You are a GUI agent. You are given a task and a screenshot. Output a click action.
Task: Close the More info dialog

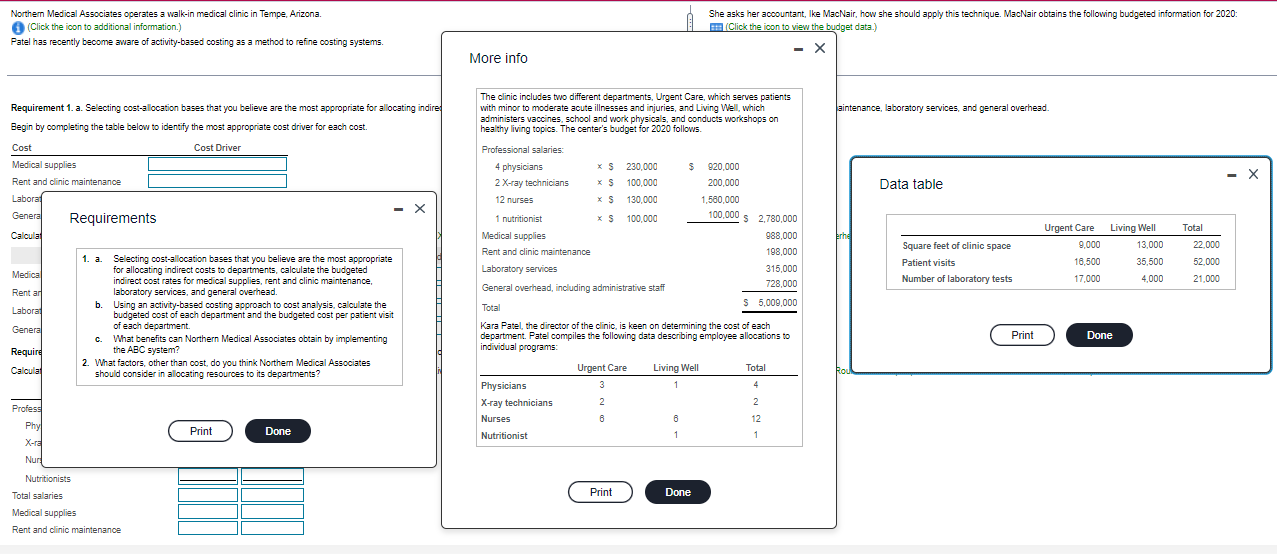click(820, 48)
